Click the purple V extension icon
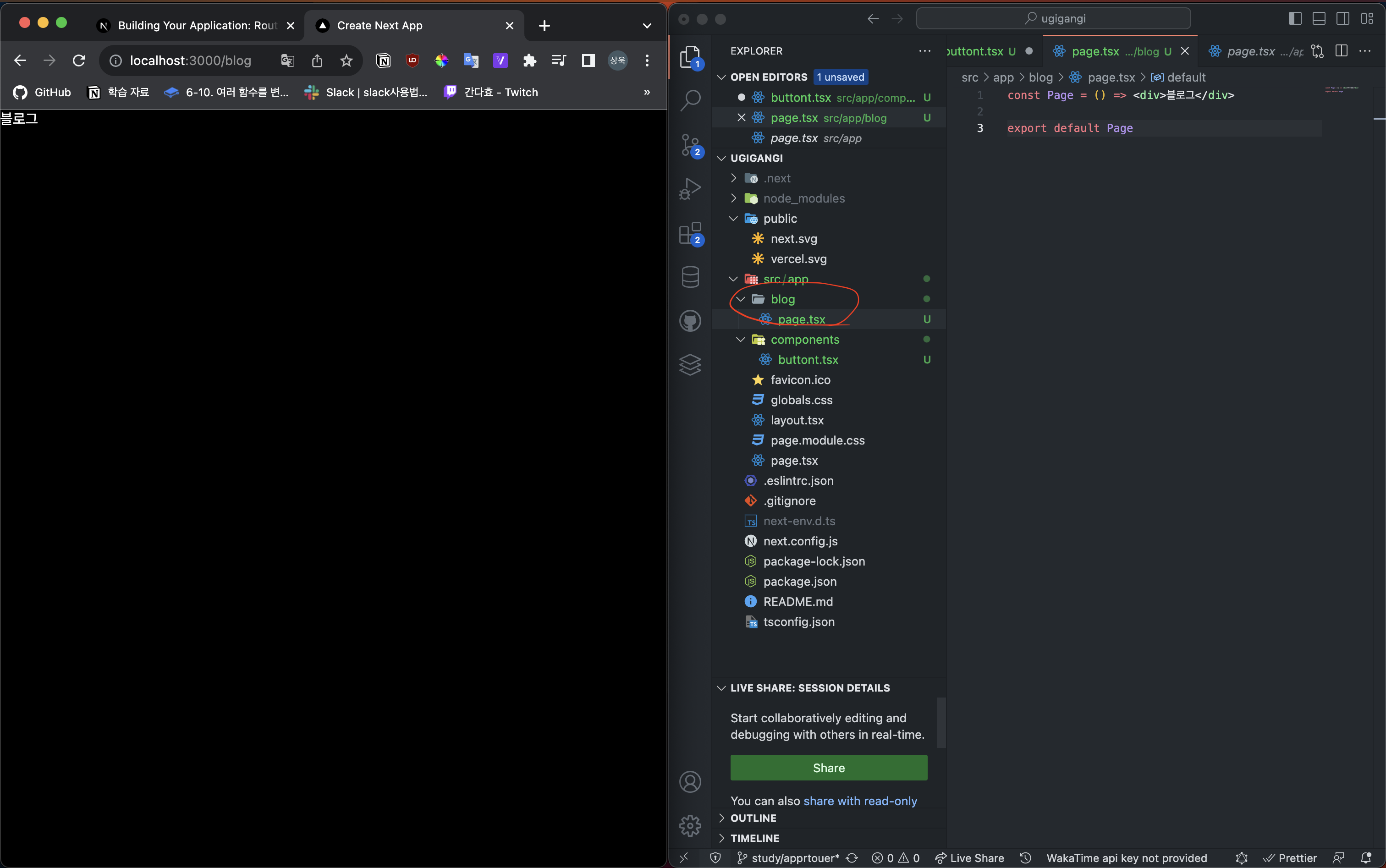The image size is (1386, 868). point(500,60)
